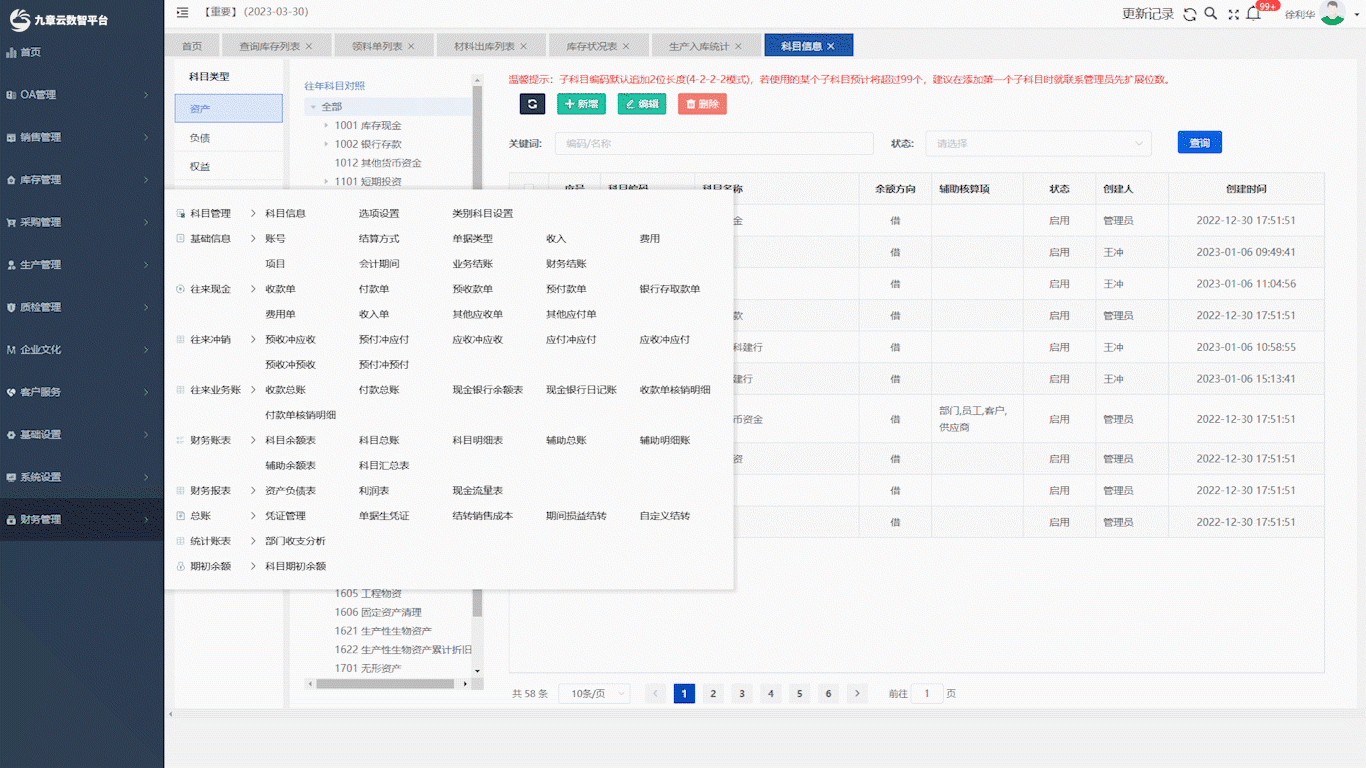Select 1012 其他货币资金 in the tree
Image resolution: width=1366 pixels, height=768 pixels.
(378, 163)
